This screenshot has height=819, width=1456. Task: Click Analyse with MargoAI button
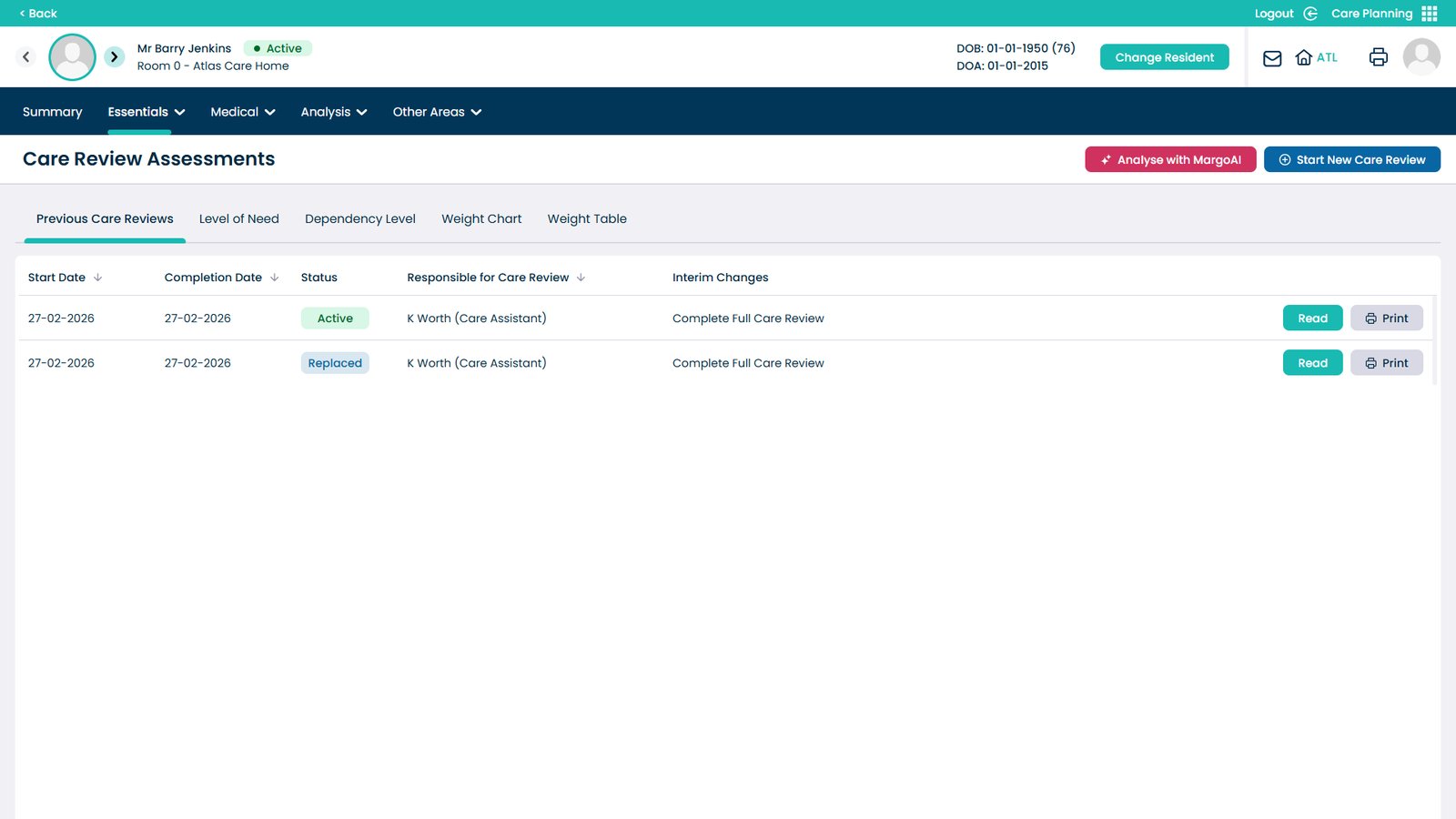coord(1170,159)
